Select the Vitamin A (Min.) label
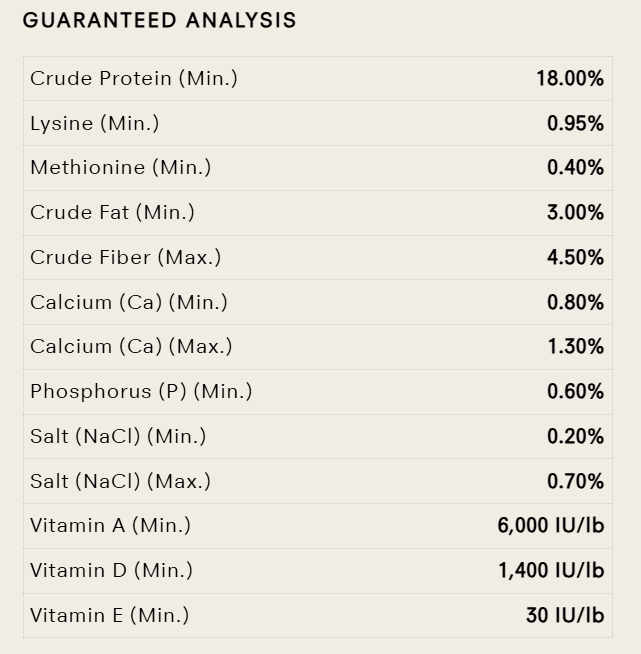 point(110,525)
